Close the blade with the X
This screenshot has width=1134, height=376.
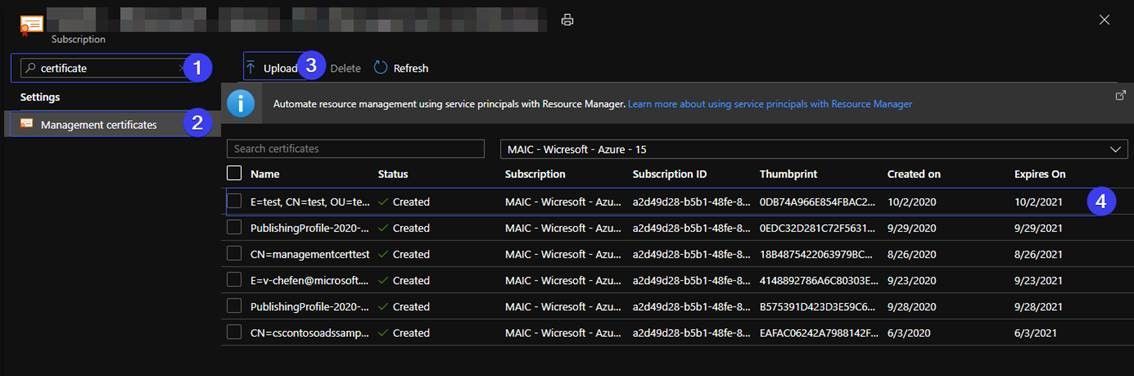(1104, 20)
